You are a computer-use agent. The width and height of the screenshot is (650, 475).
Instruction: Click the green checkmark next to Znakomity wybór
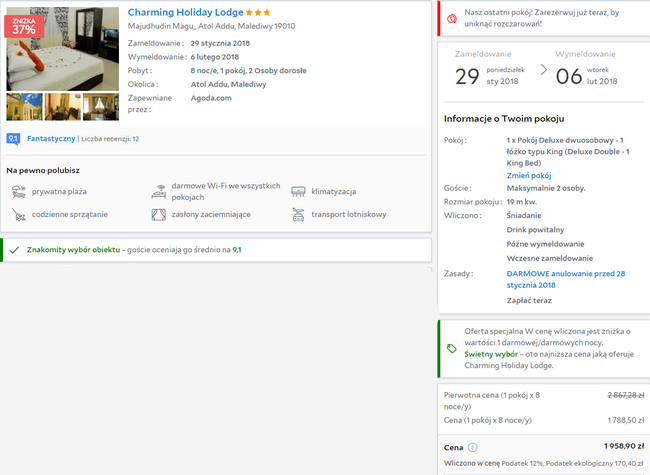[14, 249]
